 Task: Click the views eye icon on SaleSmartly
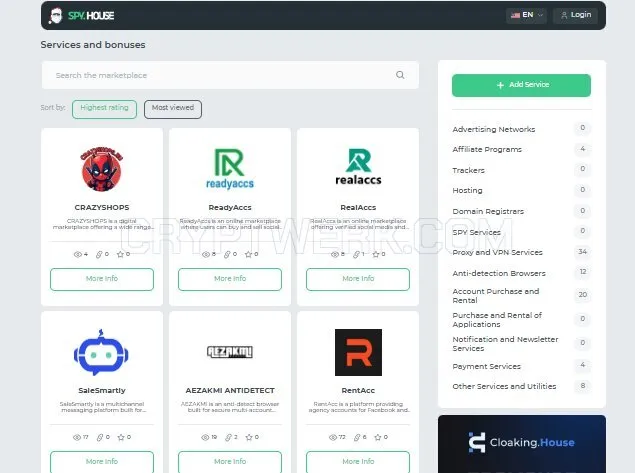coord(77,437)
